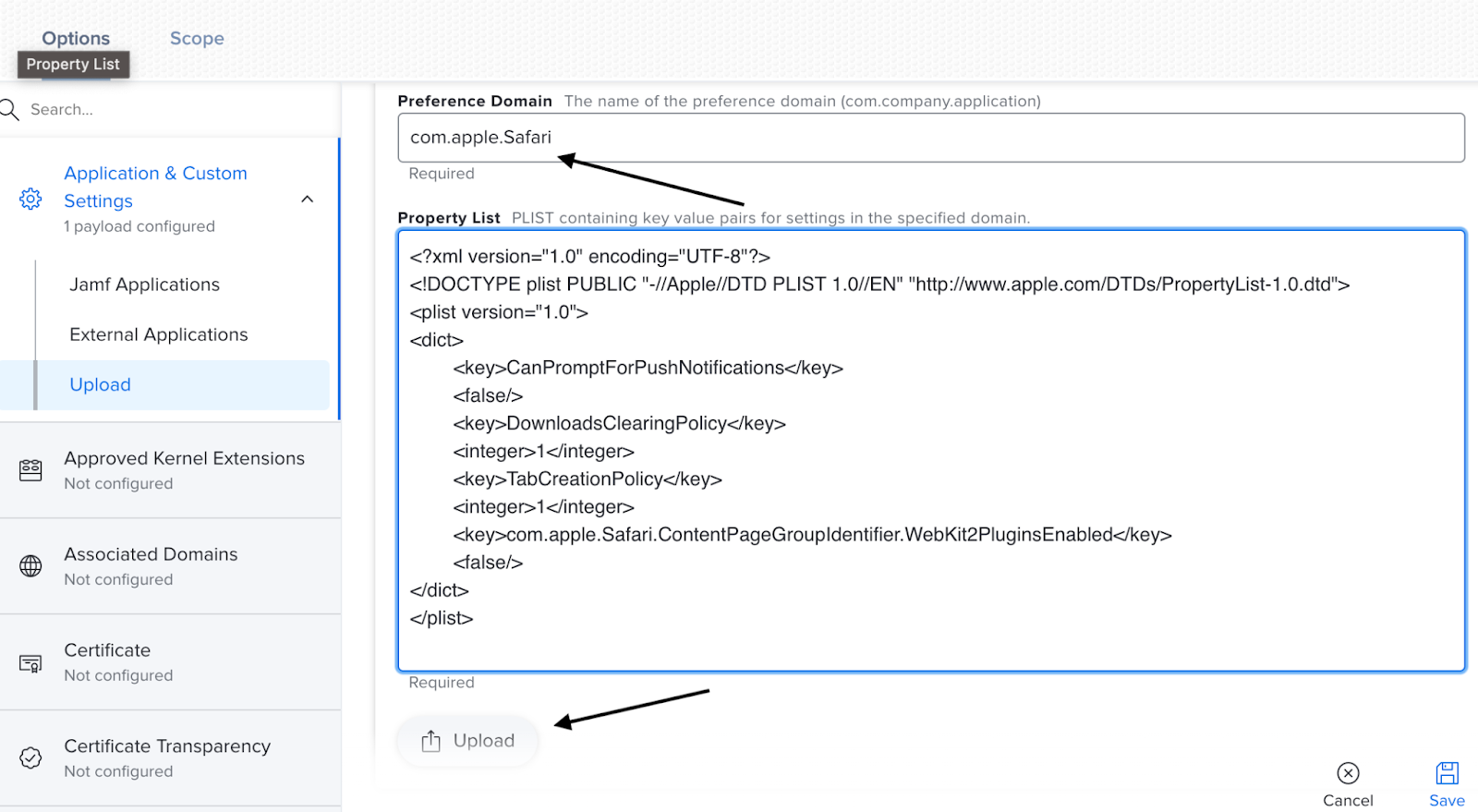1478x812 pixels.
Task: Click the DOCTYPE plist line
Action: coord(879,285)
